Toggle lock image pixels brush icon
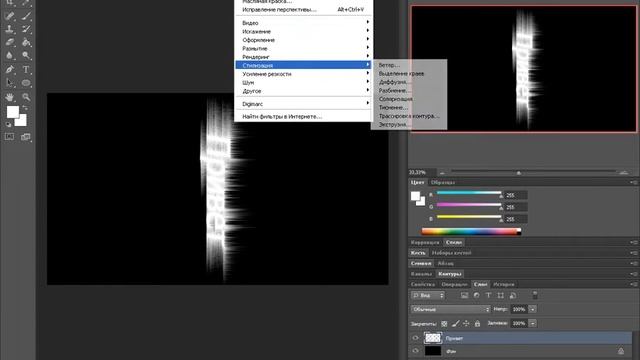This screenshot has width=640, height=360. tap(456, 324)
